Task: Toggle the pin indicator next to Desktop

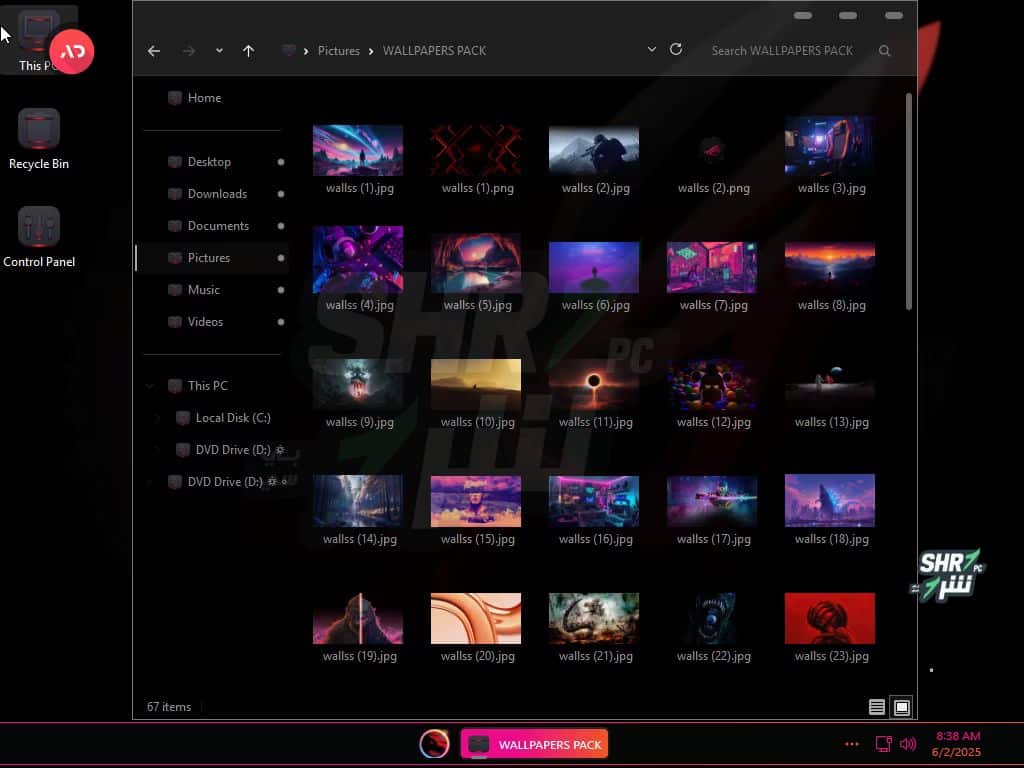Action: coord(282,162)
